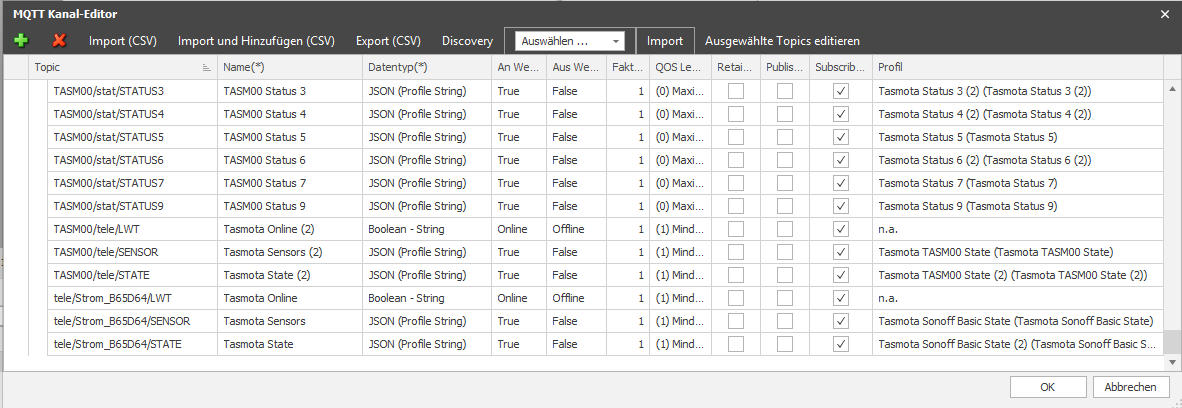Image resolution: width=1182 pixels, height=408 pixels.
Task: Click profile cell Tasmota TASM00 State (2)
Action: click(x=1018, y=275)
